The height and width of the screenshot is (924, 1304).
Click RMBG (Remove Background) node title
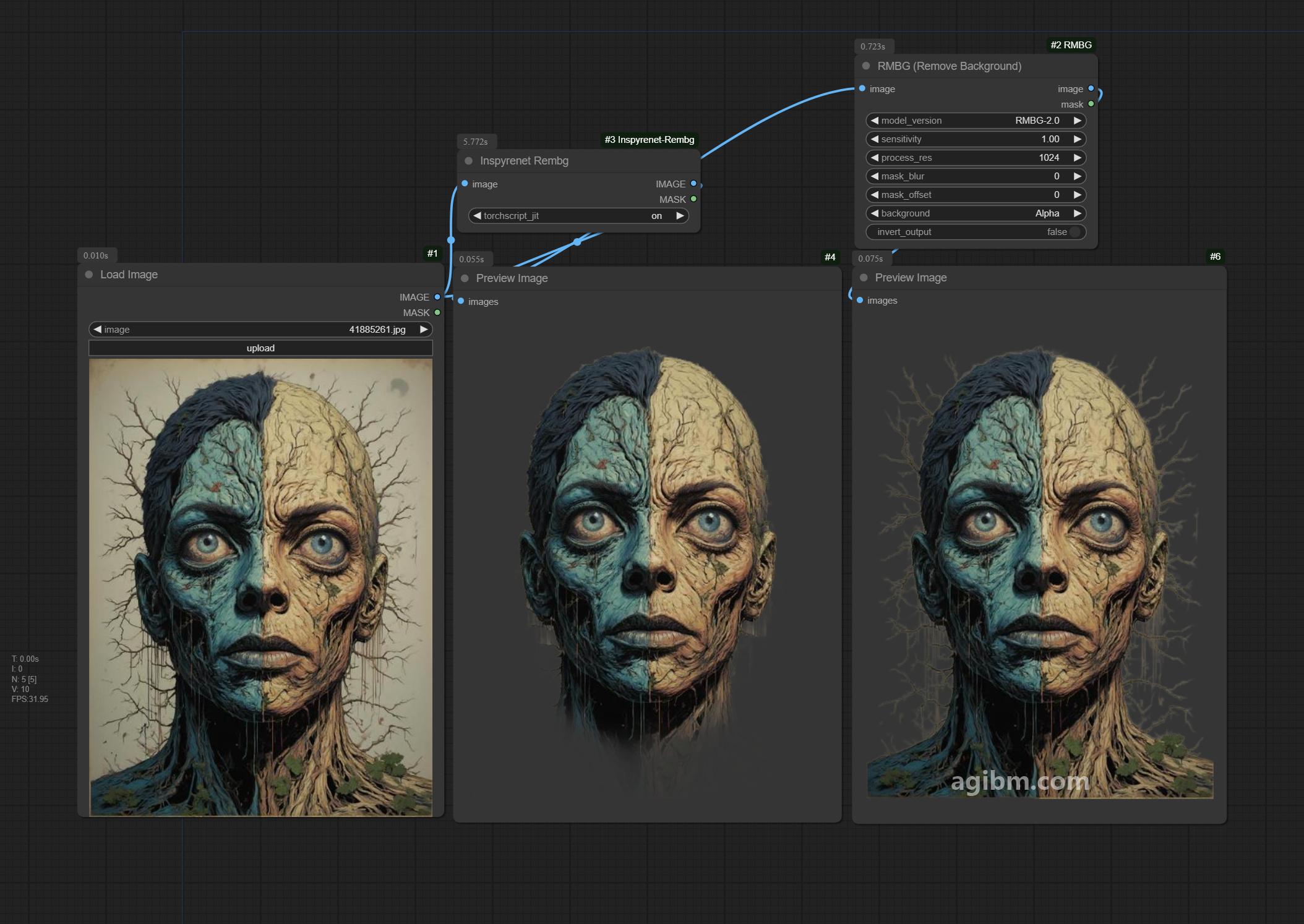(x=949, y=66)
